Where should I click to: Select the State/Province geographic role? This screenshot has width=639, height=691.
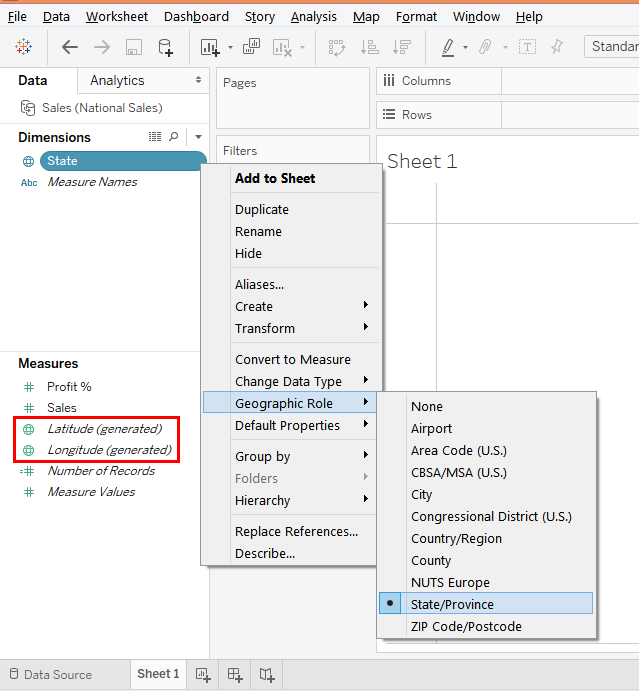click(x=452, y=604)
